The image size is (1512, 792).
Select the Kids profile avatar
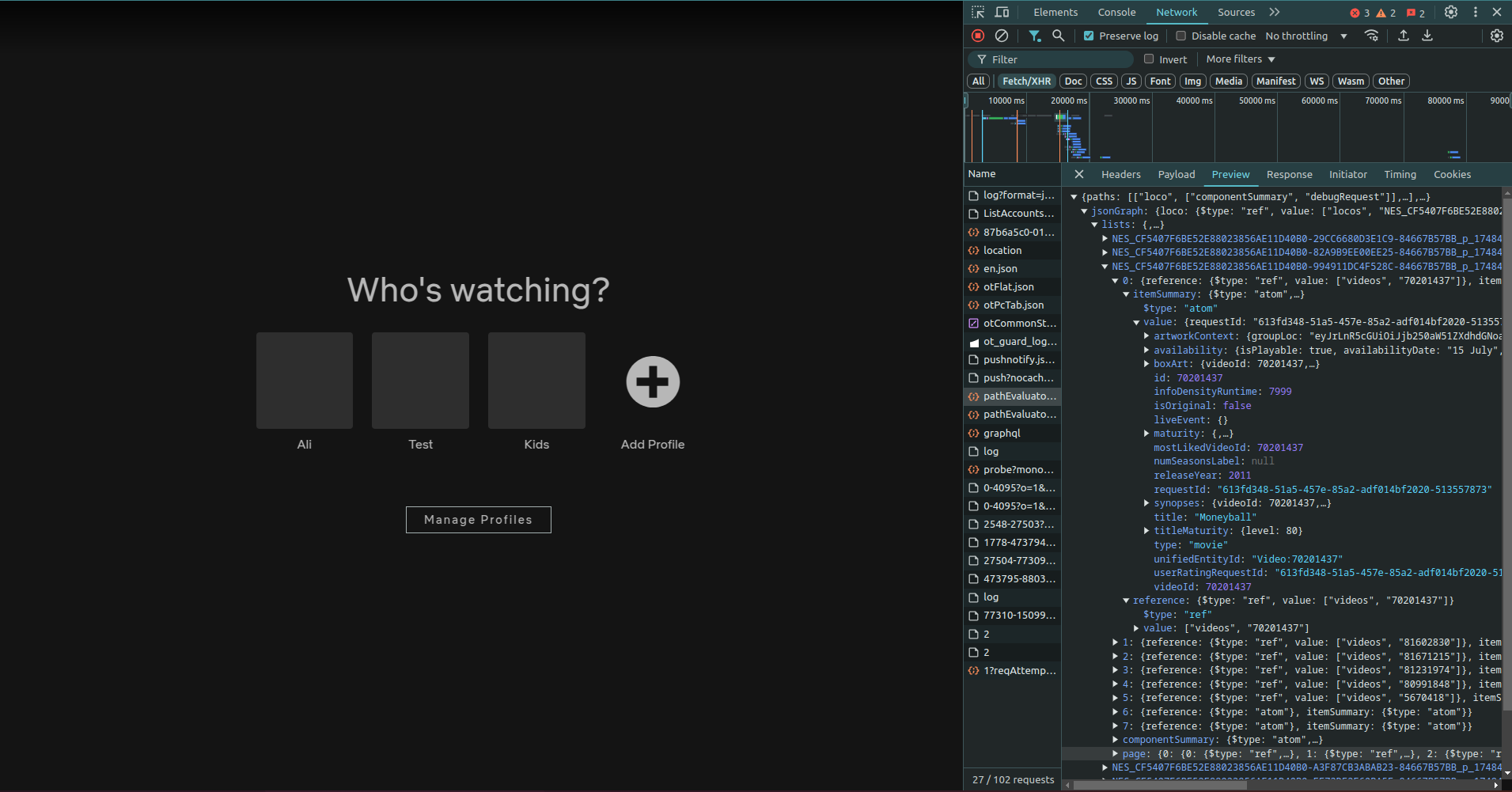(536, 381)
